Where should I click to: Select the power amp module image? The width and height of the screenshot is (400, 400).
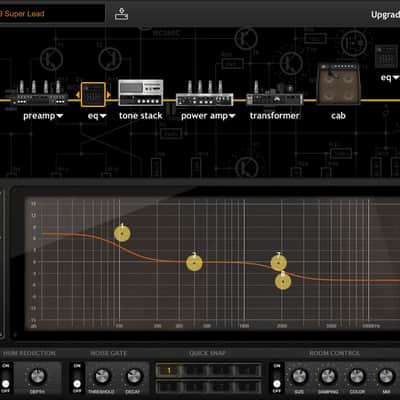[x=204, y=93]
